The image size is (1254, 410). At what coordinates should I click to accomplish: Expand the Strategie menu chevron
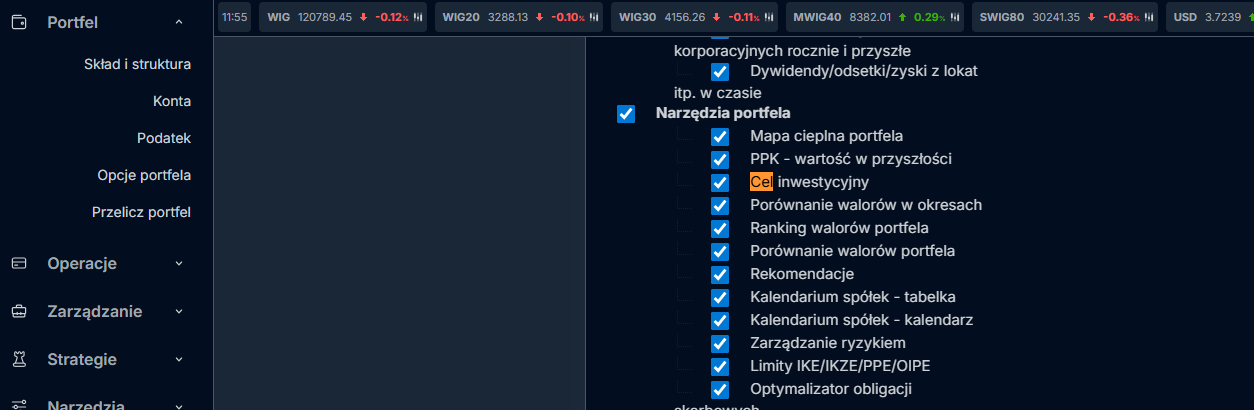point(179,359)
